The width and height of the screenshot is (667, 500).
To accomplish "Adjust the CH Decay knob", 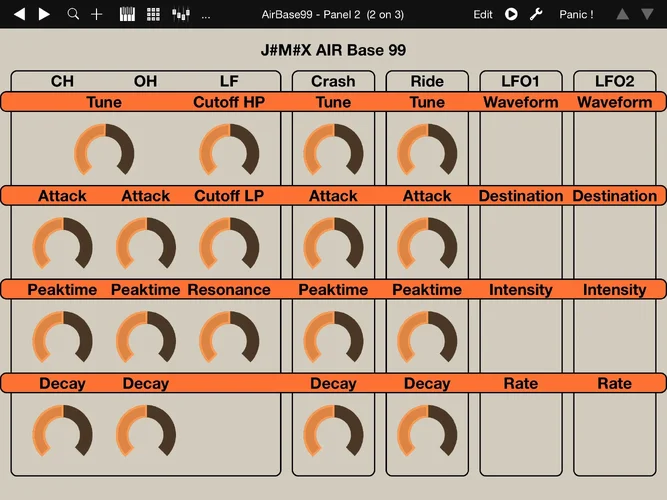I will click(63, 431).
